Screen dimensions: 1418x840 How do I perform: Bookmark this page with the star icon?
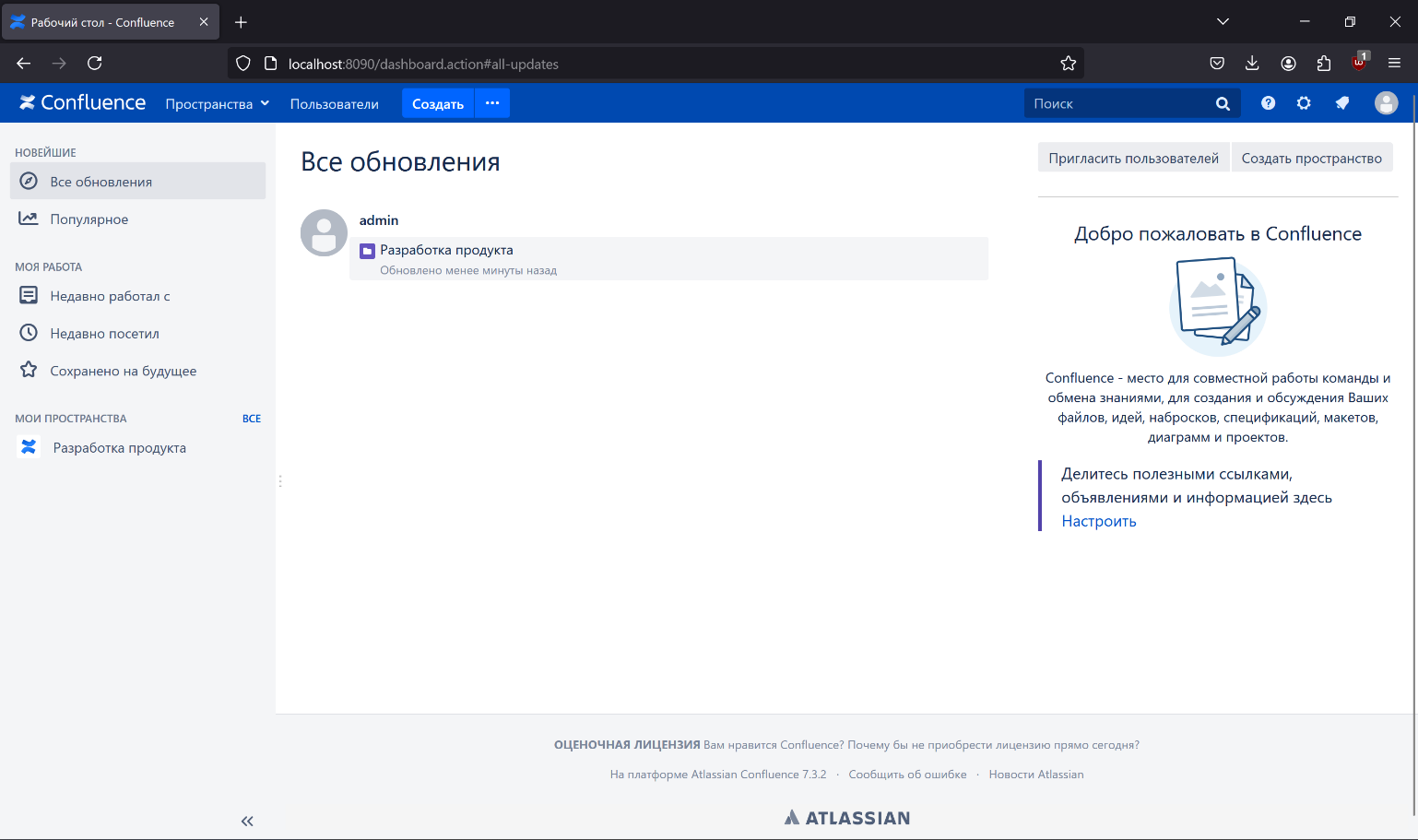tap(1069, 64)
